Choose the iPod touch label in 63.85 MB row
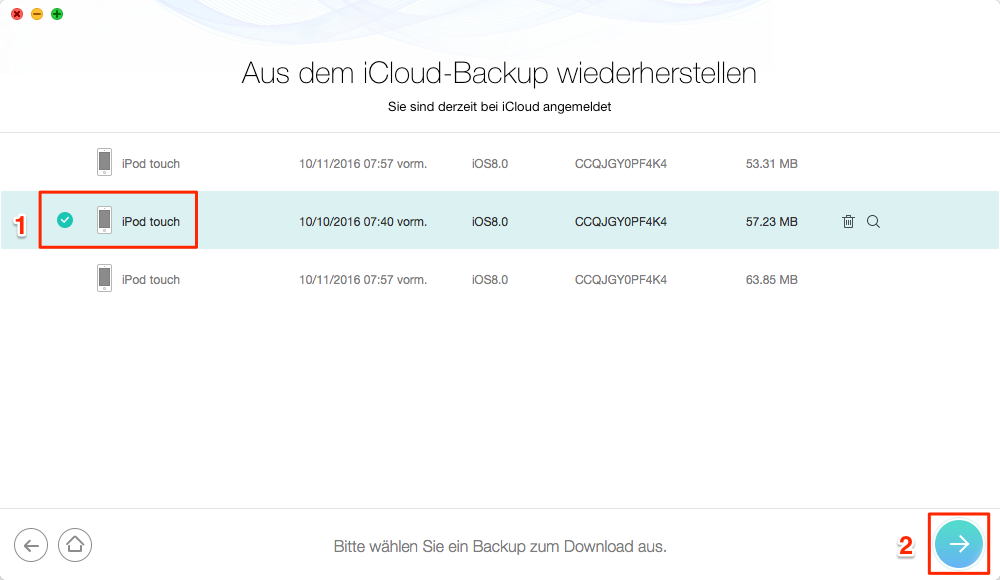This screenshot has width=1000, height=580. click(151, 280)
